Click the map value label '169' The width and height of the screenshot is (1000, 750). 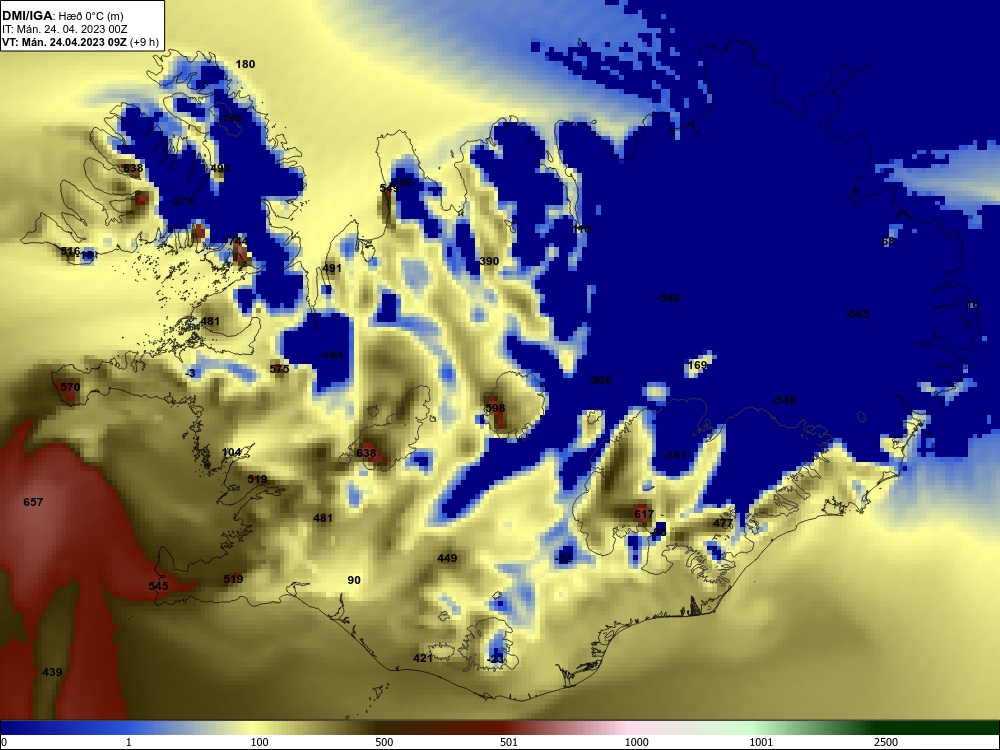click(698, 365)
